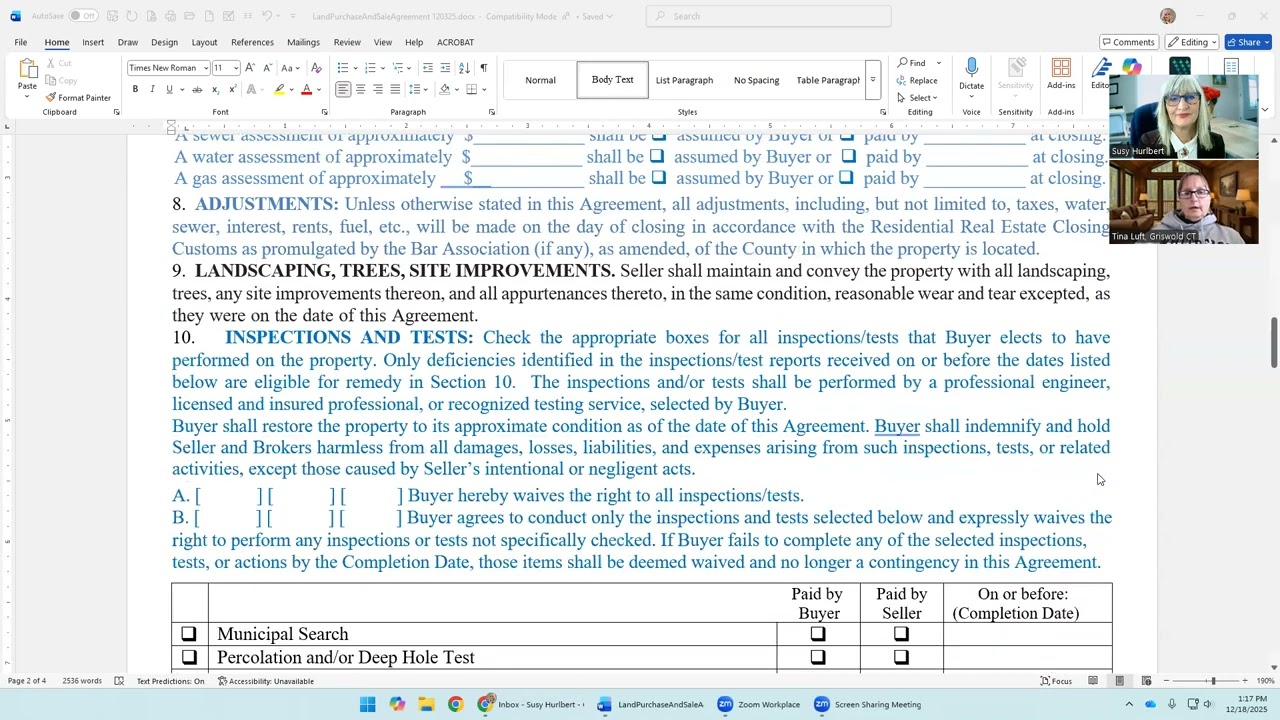Open the font name dropdown
Screen dimensions: 1280x720
click(x=206, y=68)
